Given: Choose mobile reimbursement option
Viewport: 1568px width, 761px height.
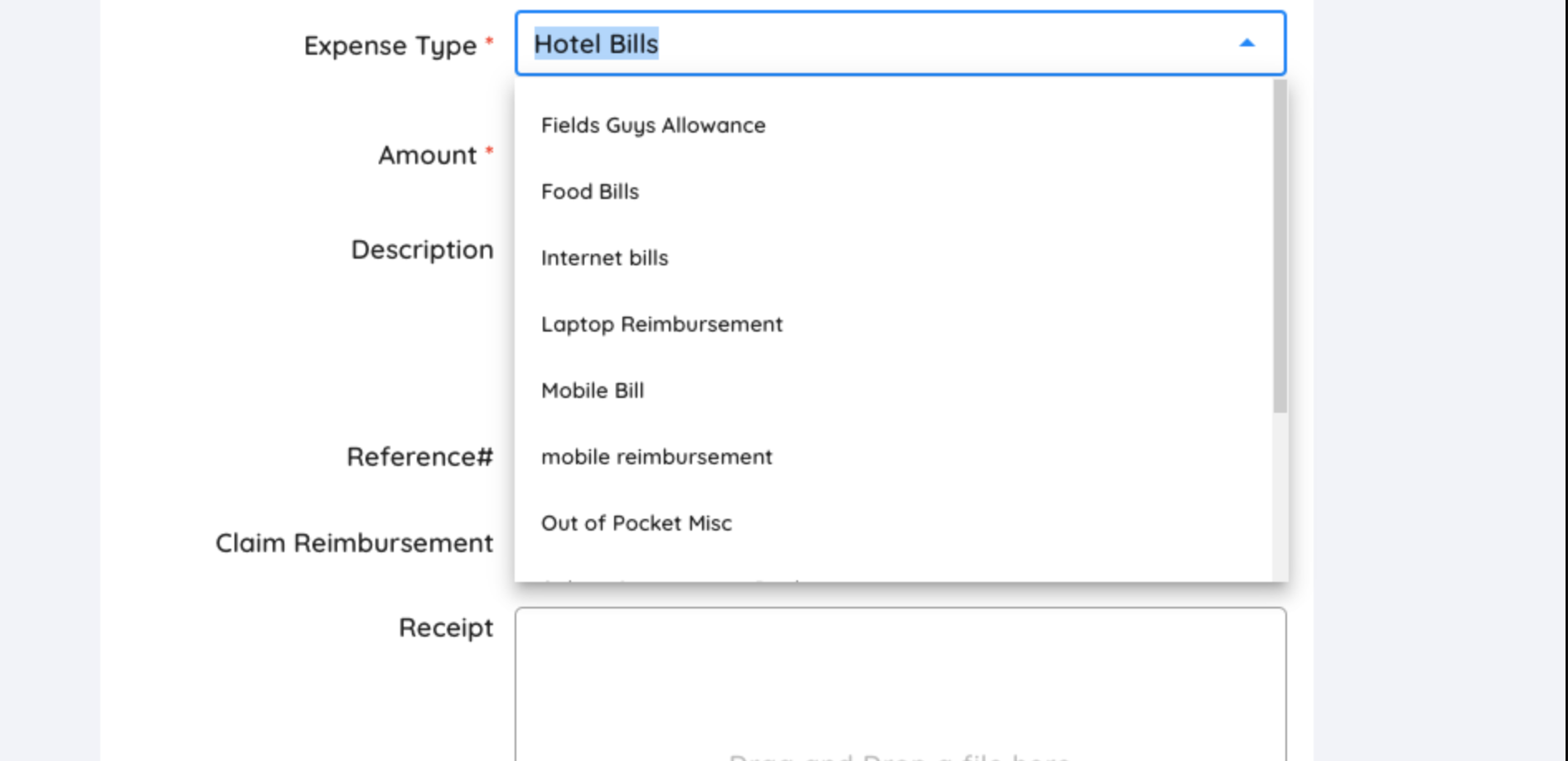Looking at the screenshot, I should 656,457.
